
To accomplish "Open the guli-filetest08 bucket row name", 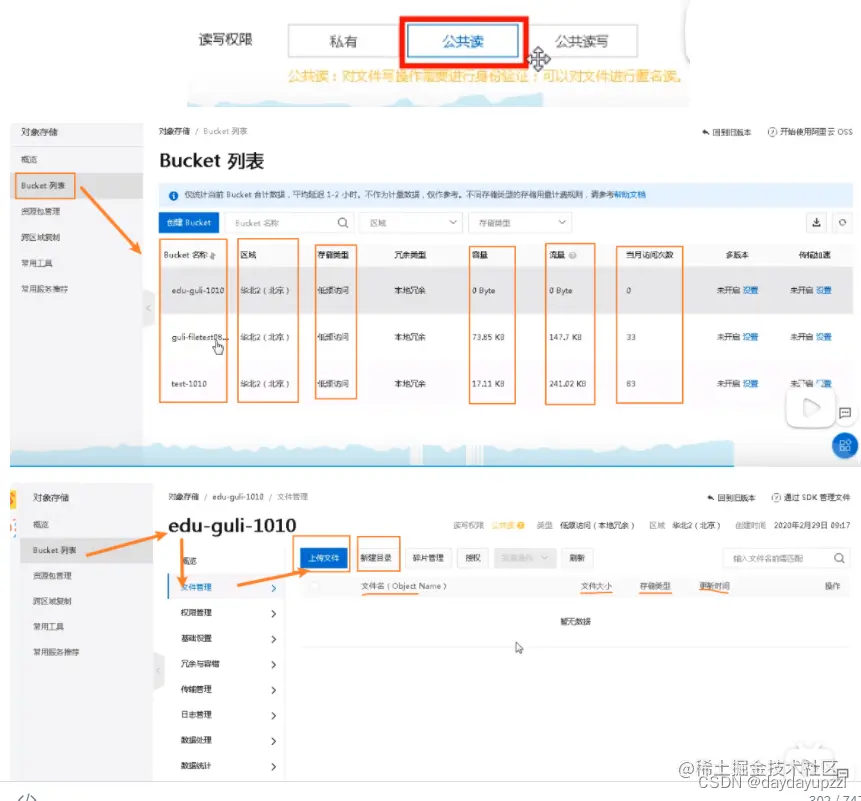I will click(x=199, y=337).
